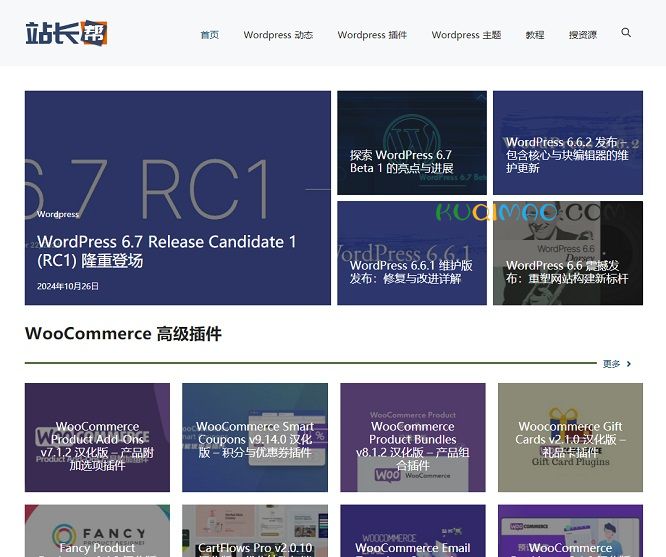Image resolution: width=666 pixels, height=557 pixels.
Task: Open the last WooCommerce card in bottom row
Action: coord(570,531)
